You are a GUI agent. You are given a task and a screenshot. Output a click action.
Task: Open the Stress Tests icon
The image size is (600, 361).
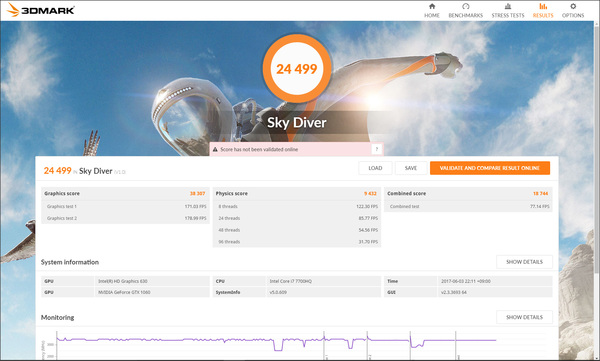click(x=508, y=6)
